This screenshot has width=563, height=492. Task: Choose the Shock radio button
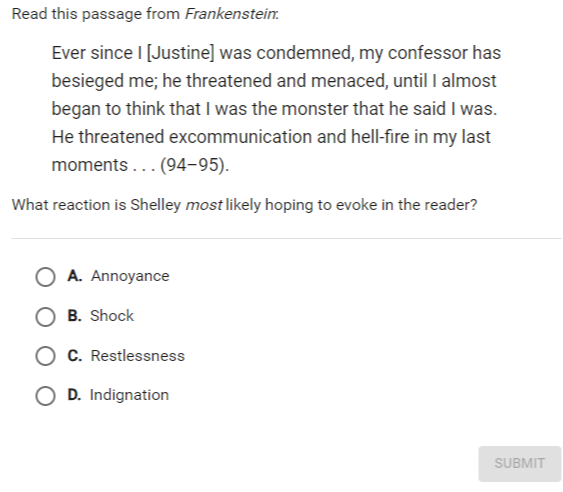(x=45, y=317)
